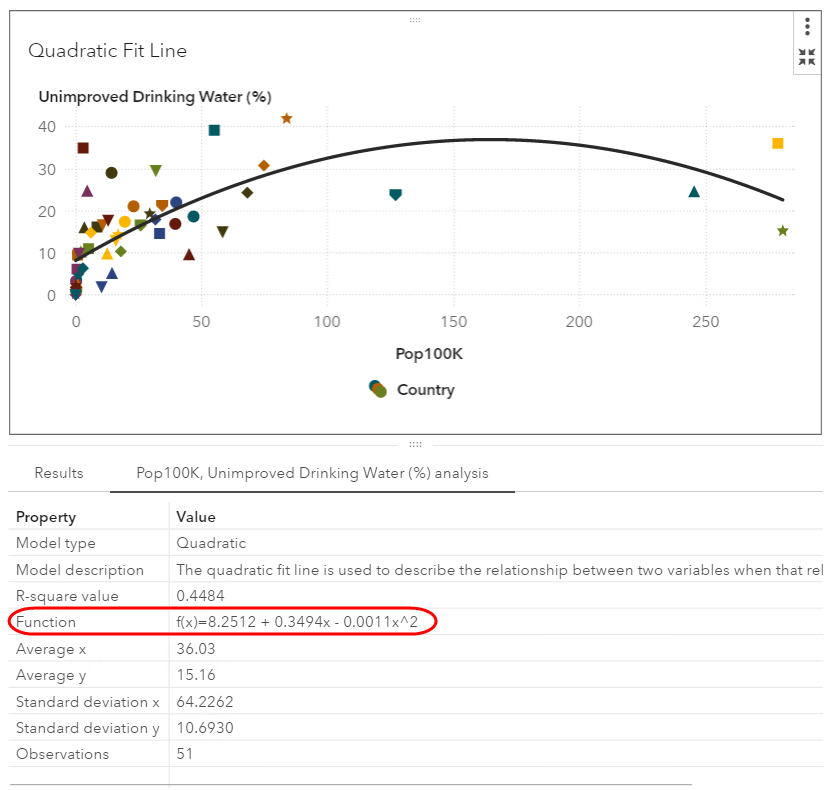830x790 pixels.
Task: Select the yellow square point at far right
Action: (777, 143)
